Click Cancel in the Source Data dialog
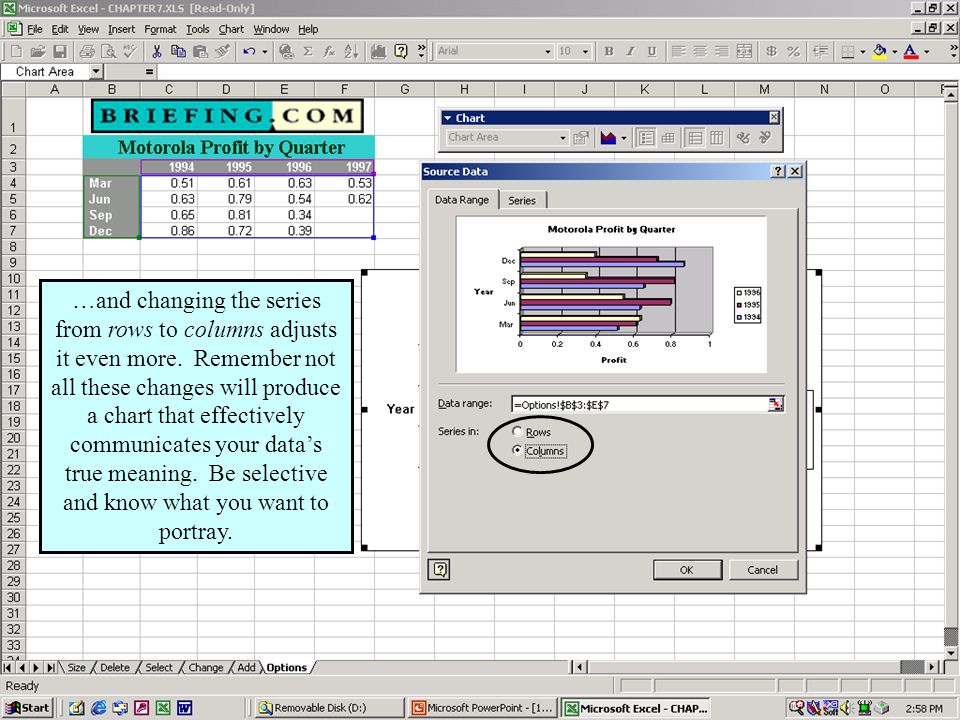 [x=762, y=570]
